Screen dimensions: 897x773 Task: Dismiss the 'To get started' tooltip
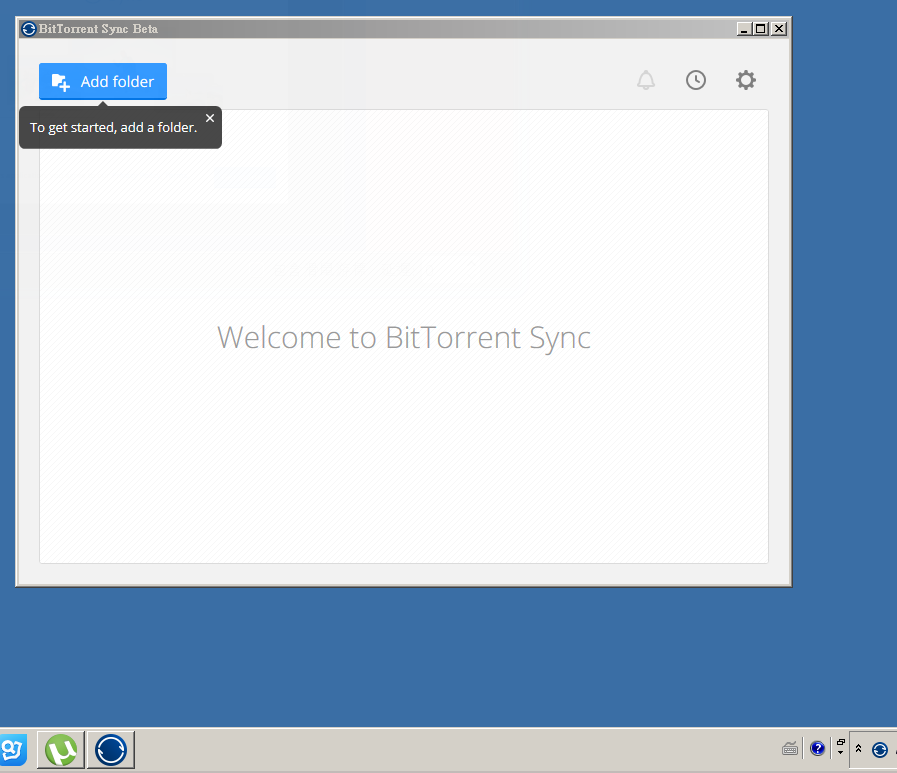[x=210, y=118]
